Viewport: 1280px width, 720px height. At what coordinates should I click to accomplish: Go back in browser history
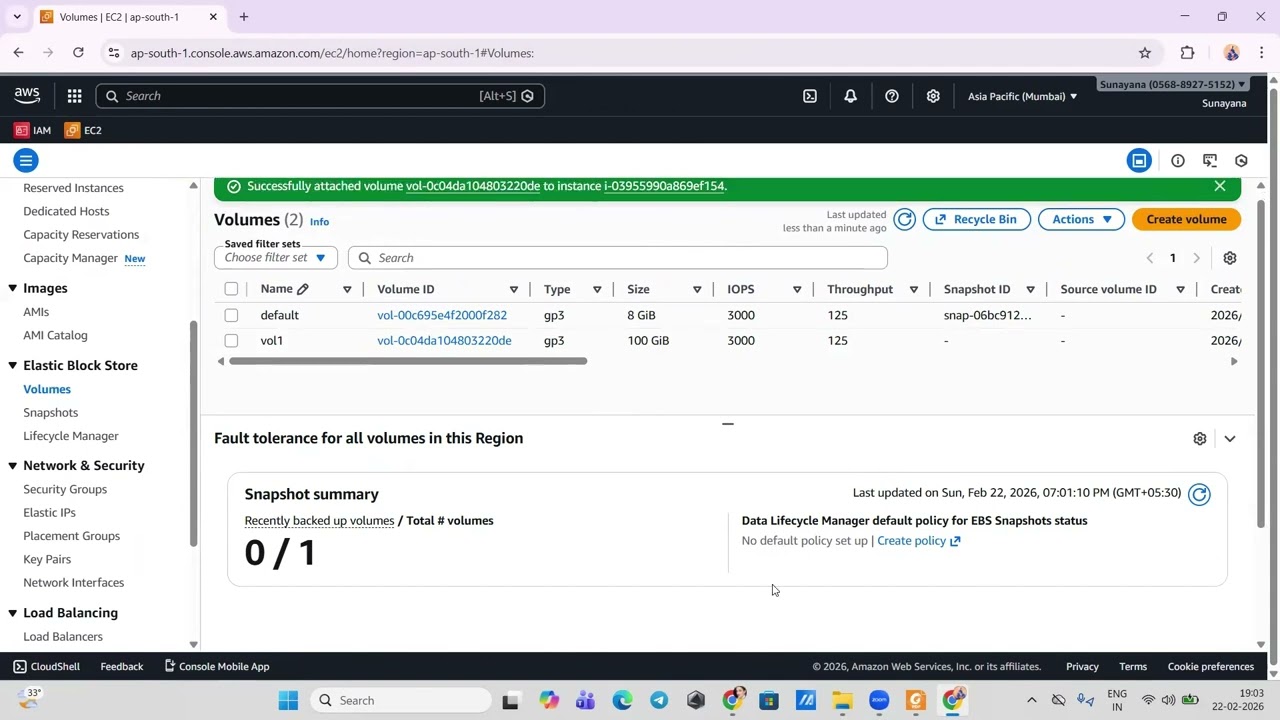coord(18,53)
